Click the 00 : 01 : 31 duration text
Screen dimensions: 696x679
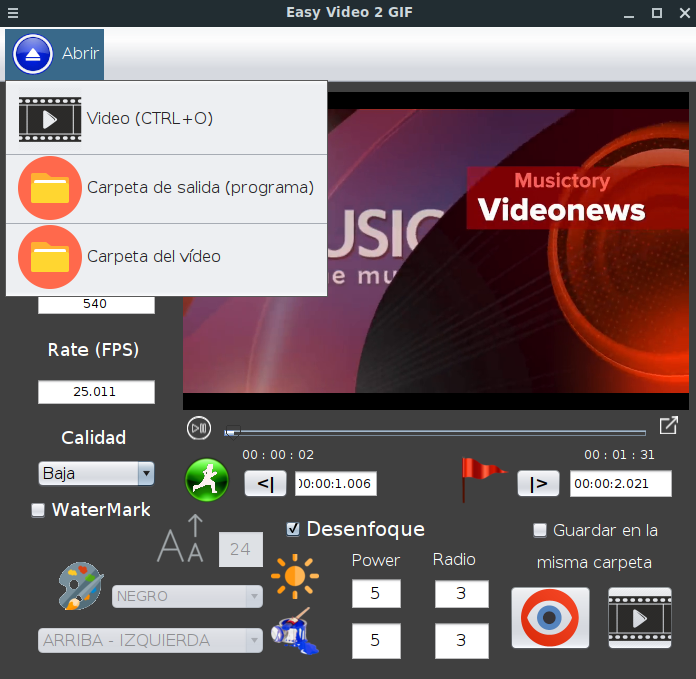coord(619,455)
